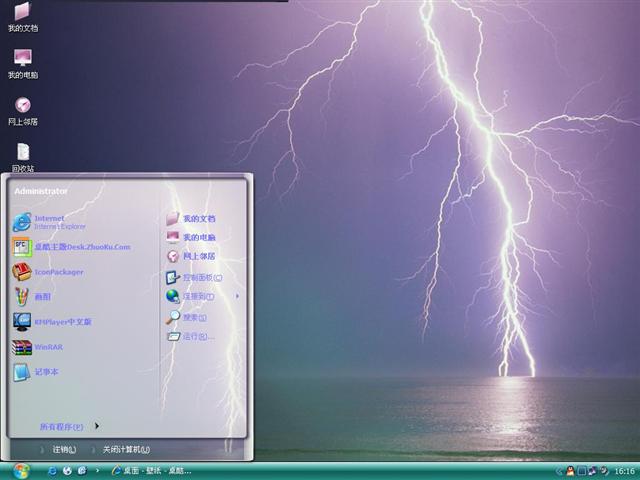Image resolution: width=640 pixels, height=480 pixels.
Task: Click 网上邻居 icon on the desktop
Action: (22, 110)
